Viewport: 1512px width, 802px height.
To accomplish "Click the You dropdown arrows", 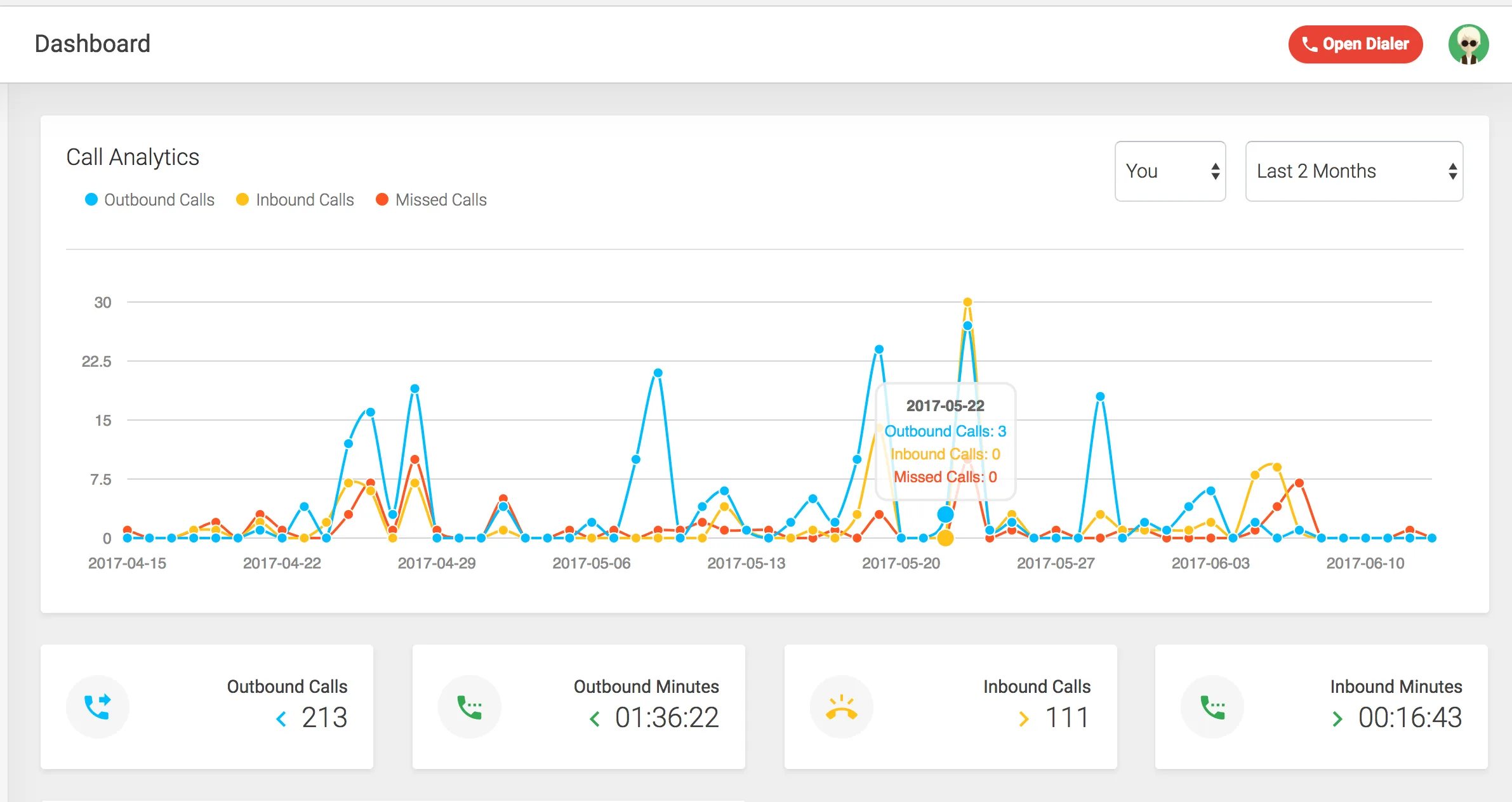I will click(1215, 171).
